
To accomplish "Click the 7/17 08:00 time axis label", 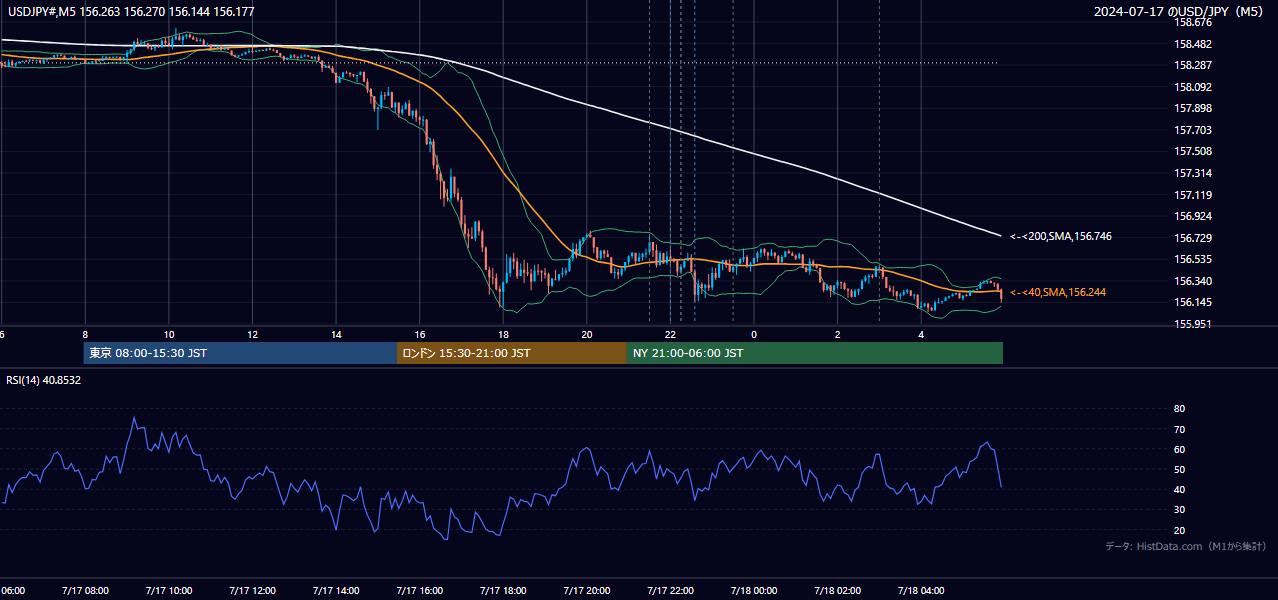I will pyautogui.click(x=85, y=590).
